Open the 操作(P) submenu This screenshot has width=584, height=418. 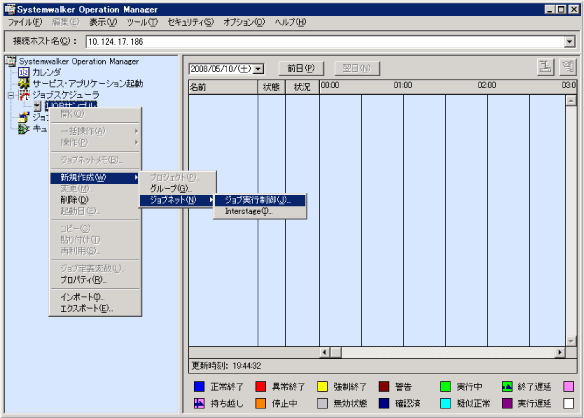[95, 142]
